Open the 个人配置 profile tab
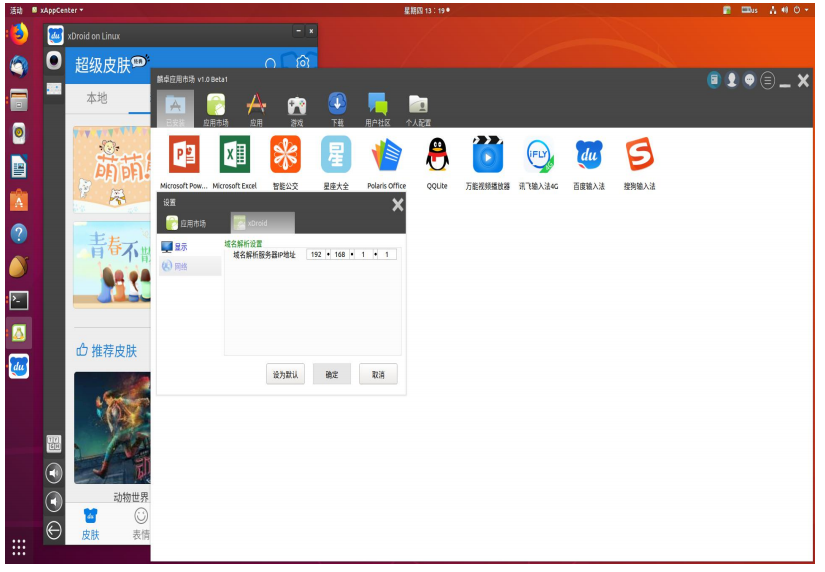Image resolution: width=825 pixels, height=572 pixels. click(x=418, y=109)
